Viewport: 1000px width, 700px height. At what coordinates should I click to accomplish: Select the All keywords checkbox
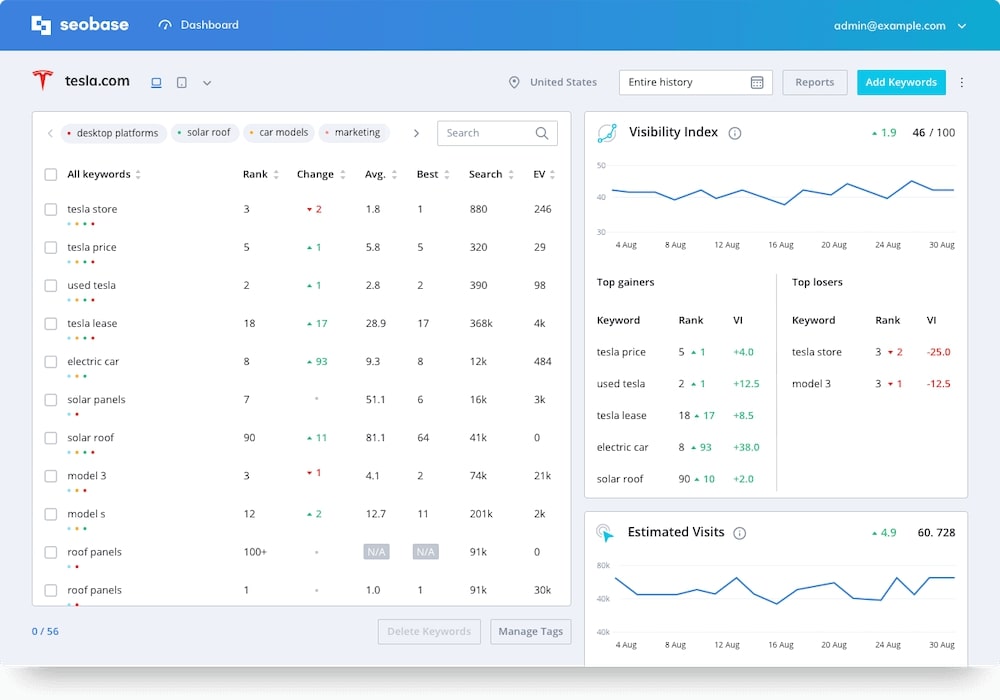click(x=51, y=175)
